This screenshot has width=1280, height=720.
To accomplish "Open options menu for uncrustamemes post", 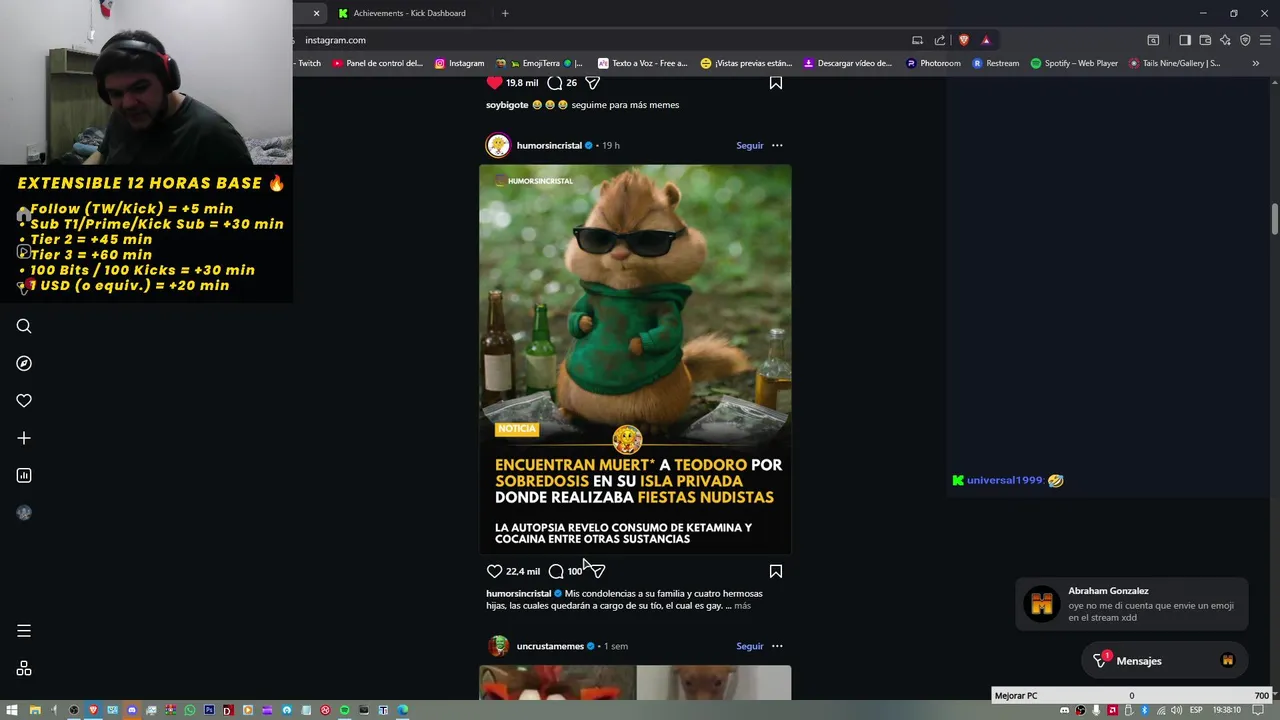I will point(777,646).
